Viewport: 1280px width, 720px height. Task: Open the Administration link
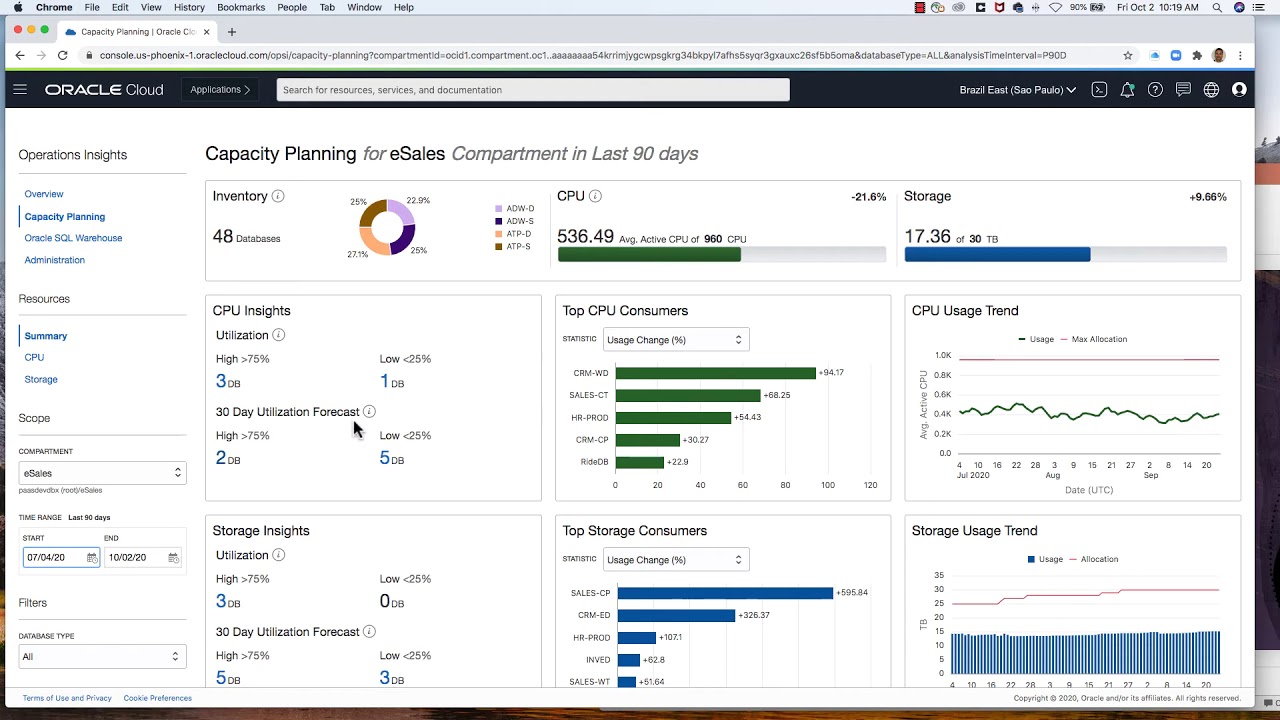click(x=55, y=260)
